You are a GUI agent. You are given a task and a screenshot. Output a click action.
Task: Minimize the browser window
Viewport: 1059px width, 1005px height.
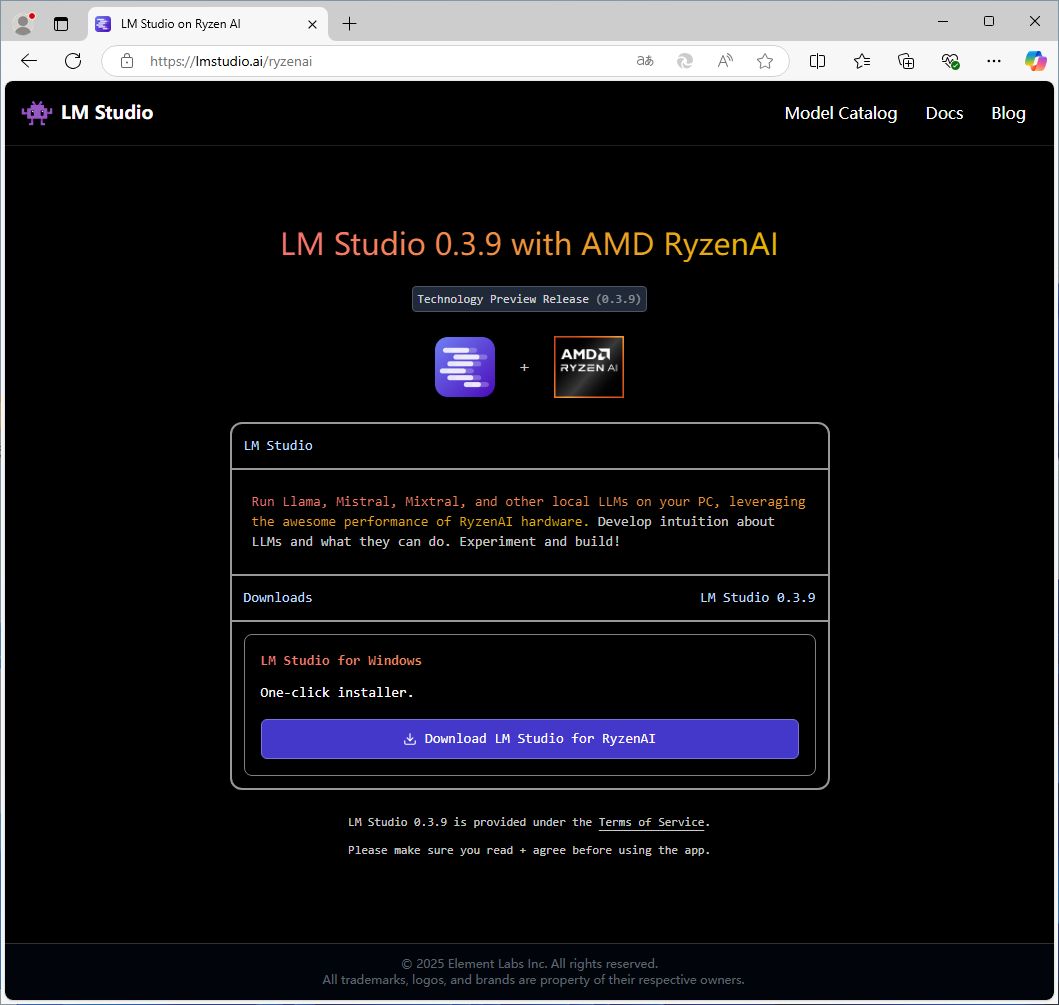(x=943, y=22)
